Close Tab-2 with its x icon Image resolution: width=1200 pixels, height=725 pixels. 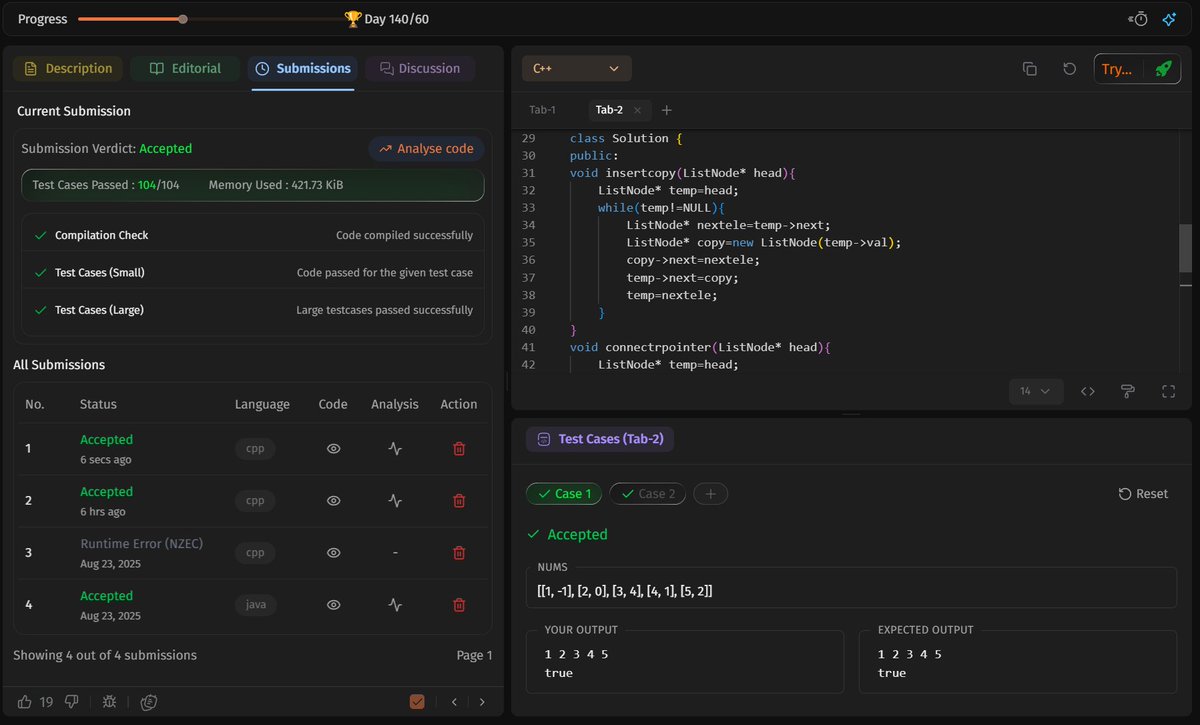[638, 110]
